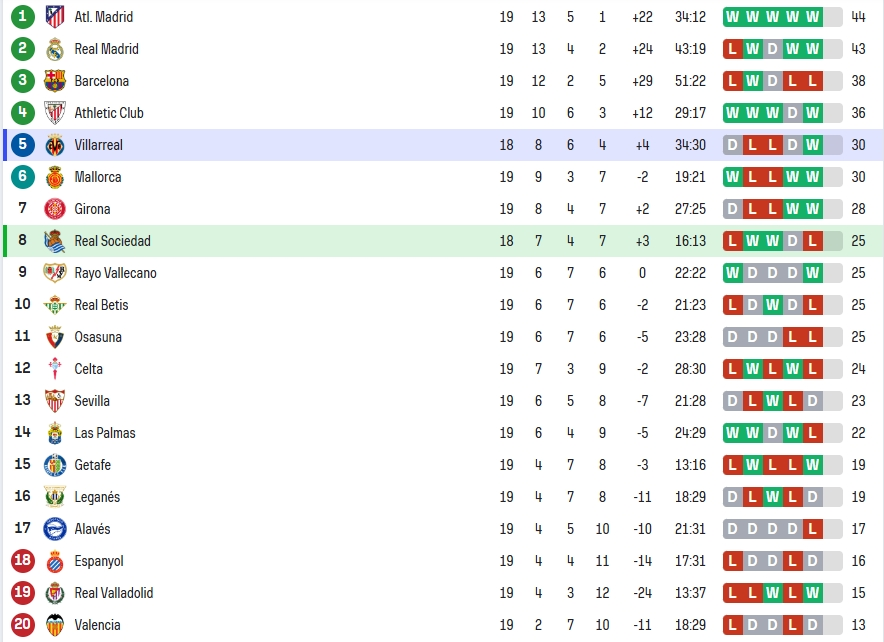This screenshot has height=642, width=884.
Task: Click the green position 1 rank badge
Action: point(23,16)
